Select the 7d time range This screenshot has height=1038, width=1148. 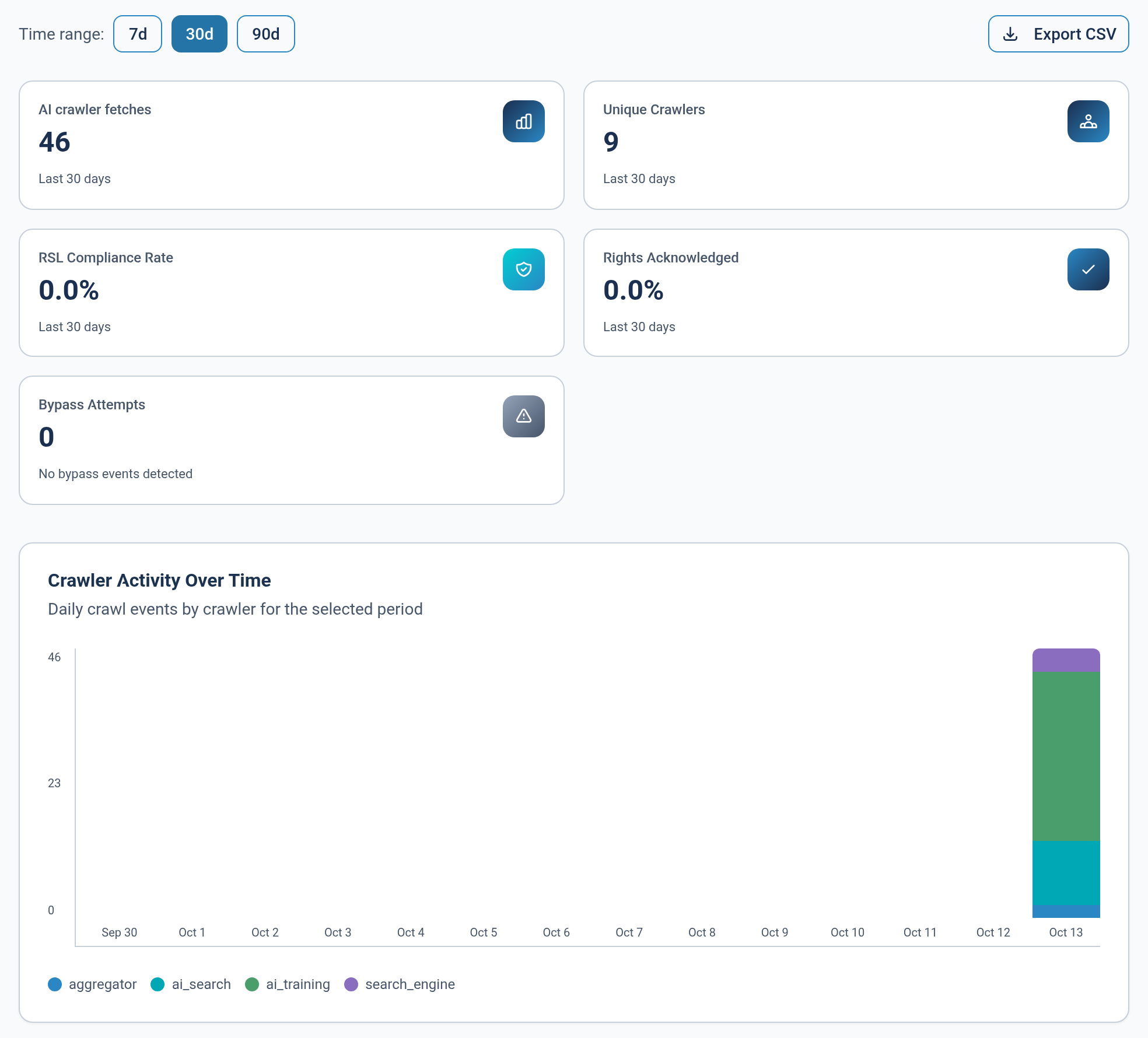[138, 34]
